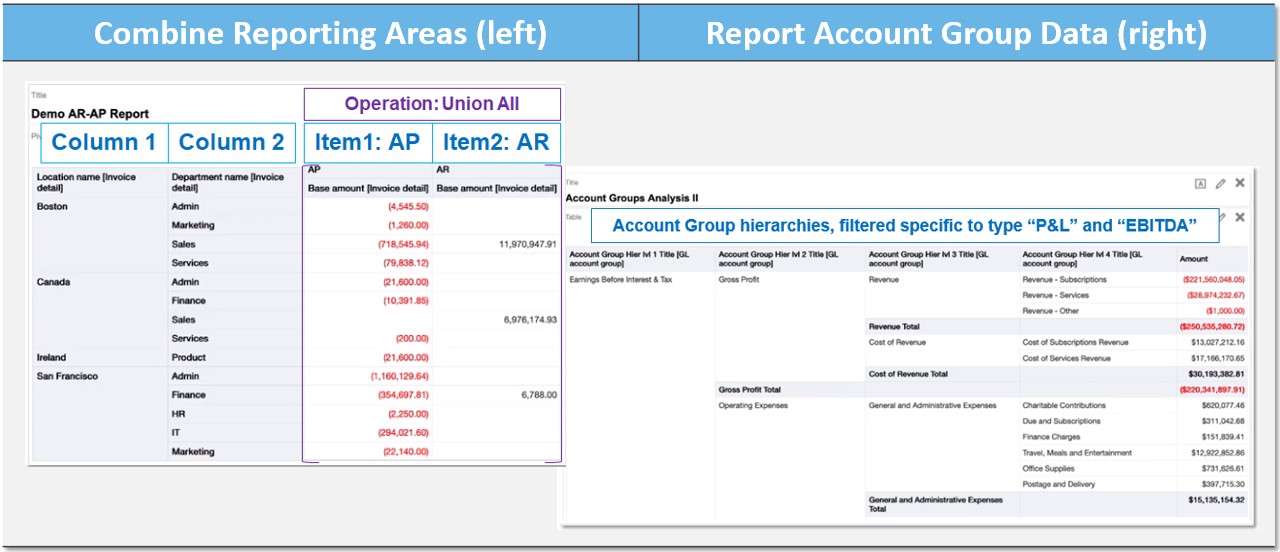
Task: Click the AP amount (1,160,129.64)
Action: coord(399,376)
